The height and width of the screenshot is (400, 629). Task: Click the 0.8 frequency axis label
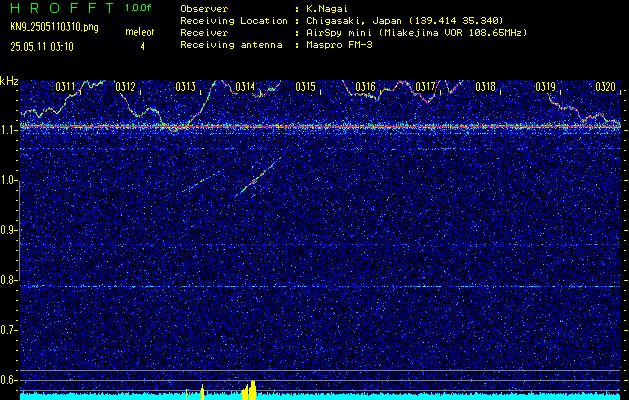[x=8, y=280]
